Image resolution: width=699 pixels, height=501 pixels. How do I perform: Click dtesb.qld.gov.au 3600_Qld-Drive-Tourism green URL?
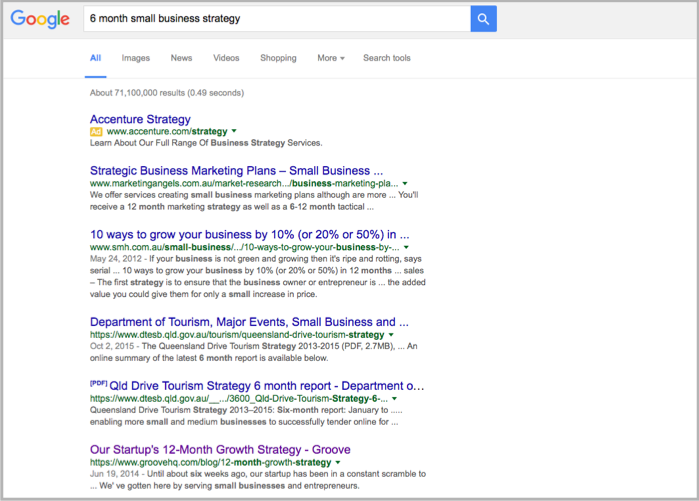(x=238, y=398)
